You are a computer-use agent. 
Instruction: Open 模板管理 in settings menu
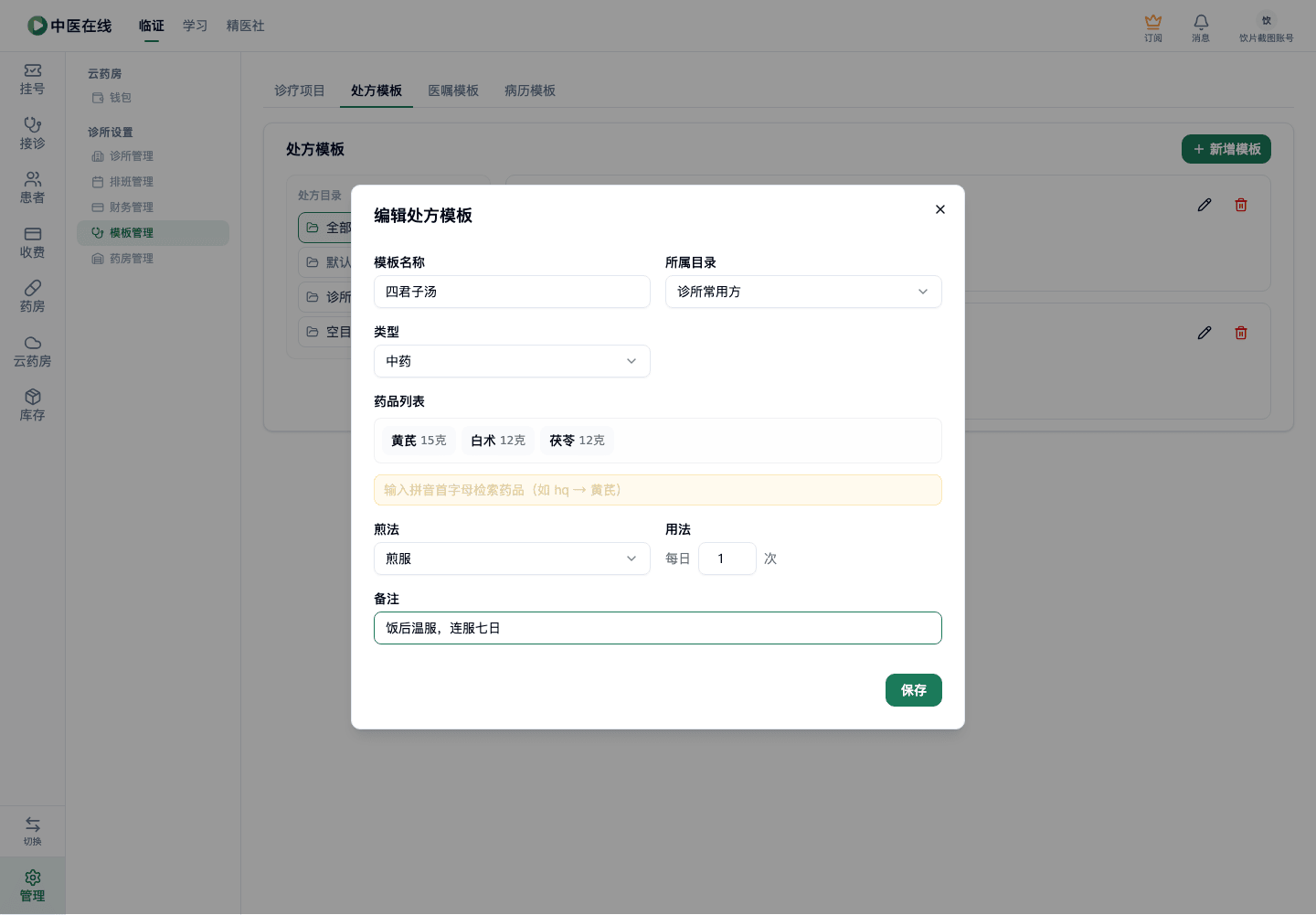[154, 233]
